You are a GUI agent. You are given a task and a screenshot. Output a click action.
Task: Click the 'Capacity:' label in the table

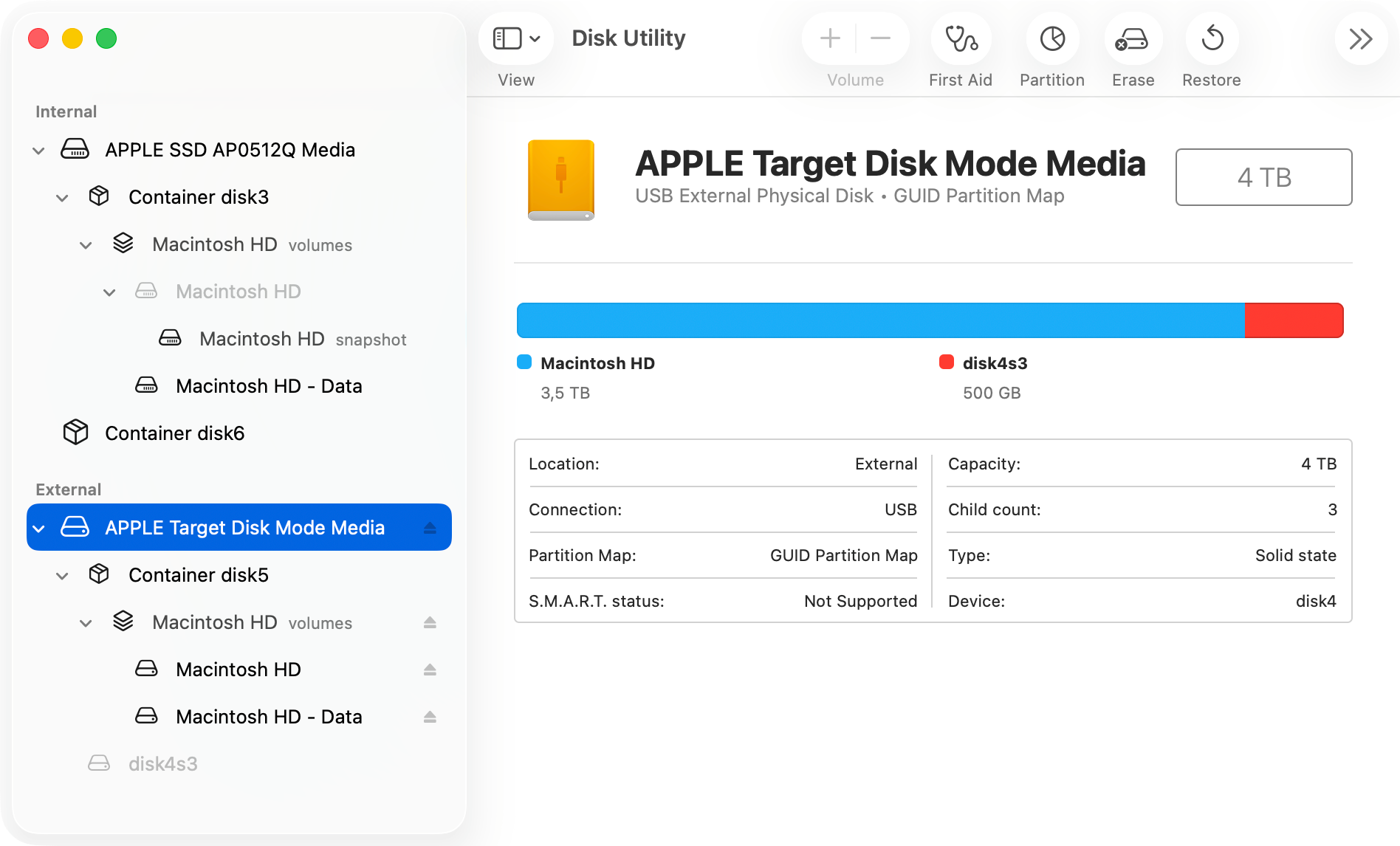(984, 464)
